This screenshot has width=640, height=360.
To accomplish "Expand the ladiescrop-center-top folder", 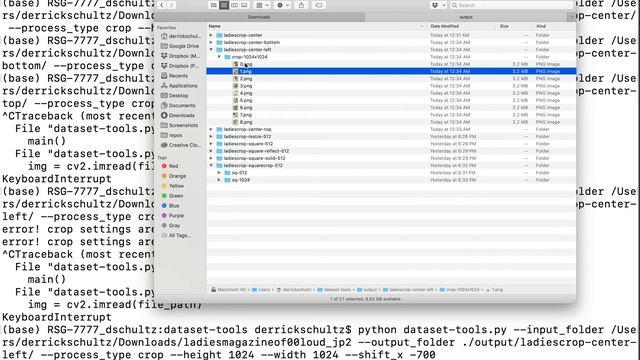I will (x=211, y=129).
